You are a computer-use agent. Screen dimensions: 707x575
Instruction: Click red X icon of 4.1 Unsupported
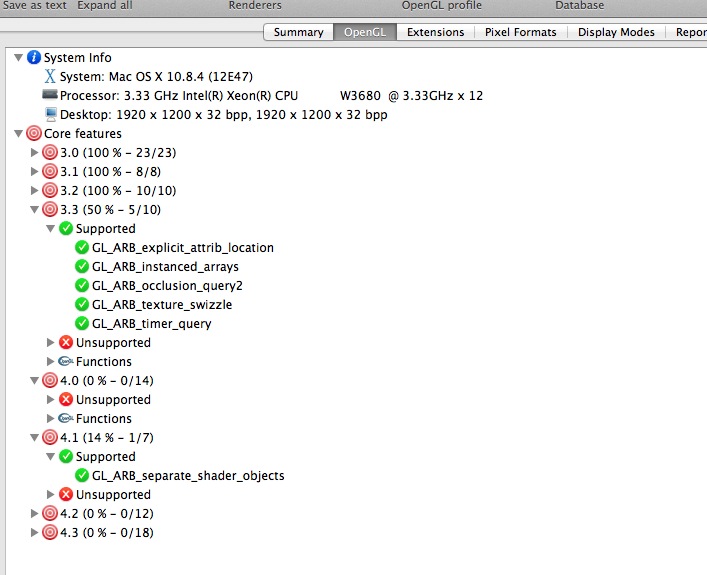click(66, 494)
